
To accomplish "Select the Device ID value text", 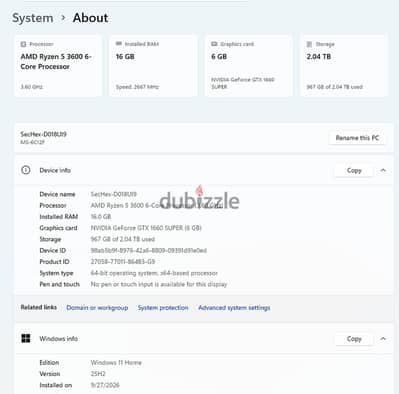I will (x=149, y=250).
